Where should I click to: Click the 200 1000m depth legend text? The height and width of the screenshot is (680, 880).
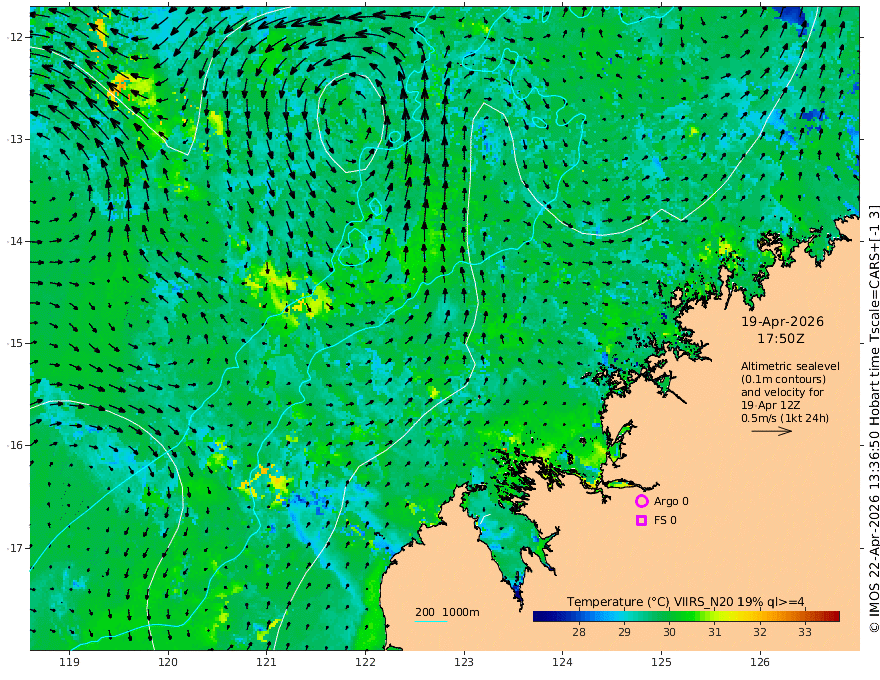pos(447,612)
